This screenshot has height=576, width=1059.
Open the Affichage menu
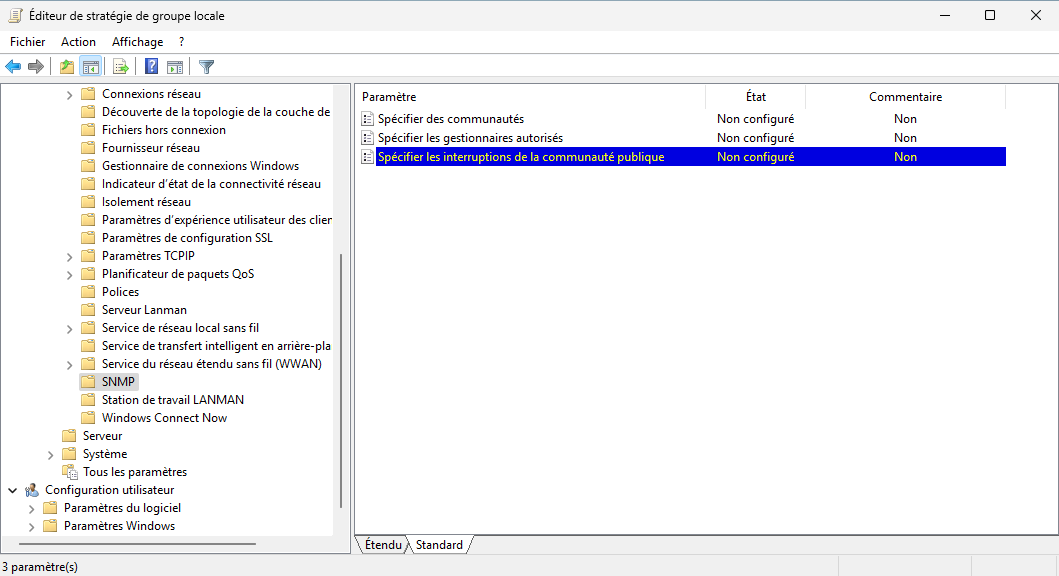point(137,42)
